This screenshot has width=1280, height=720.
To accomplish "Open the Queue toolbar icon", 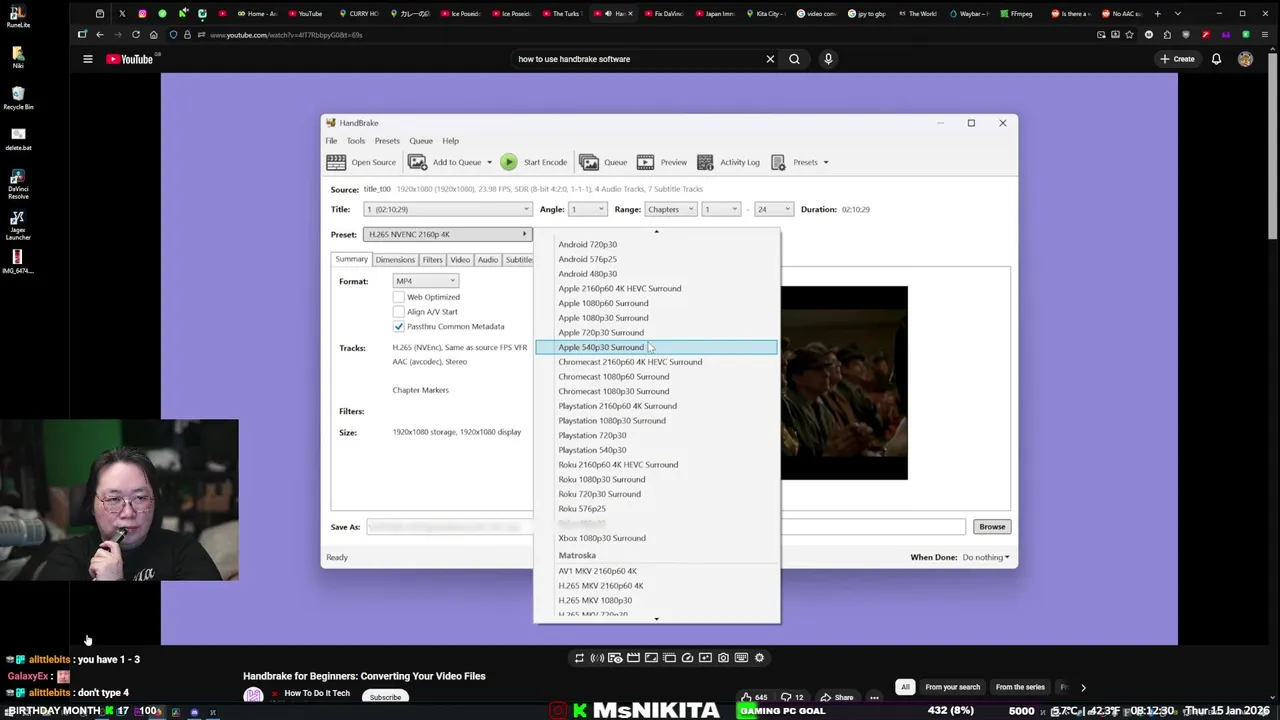I will tap(589, 162).
